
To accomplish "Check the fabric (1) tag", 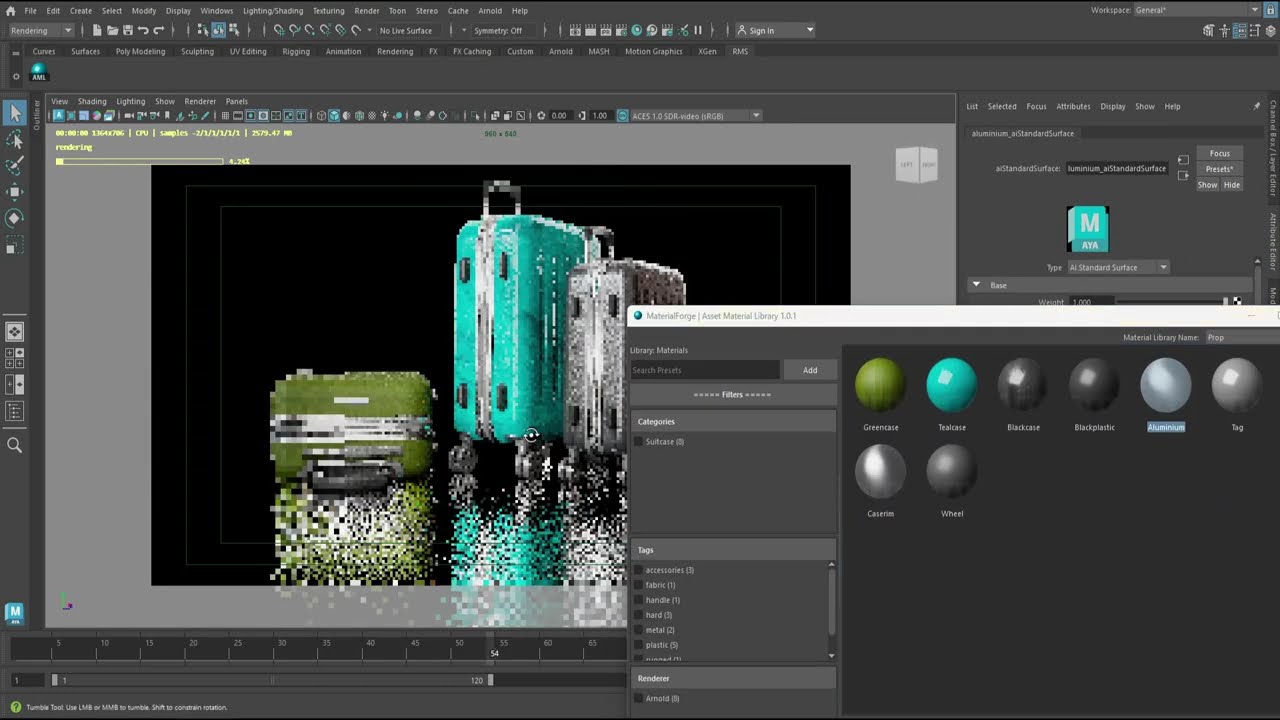I will 639,585.
